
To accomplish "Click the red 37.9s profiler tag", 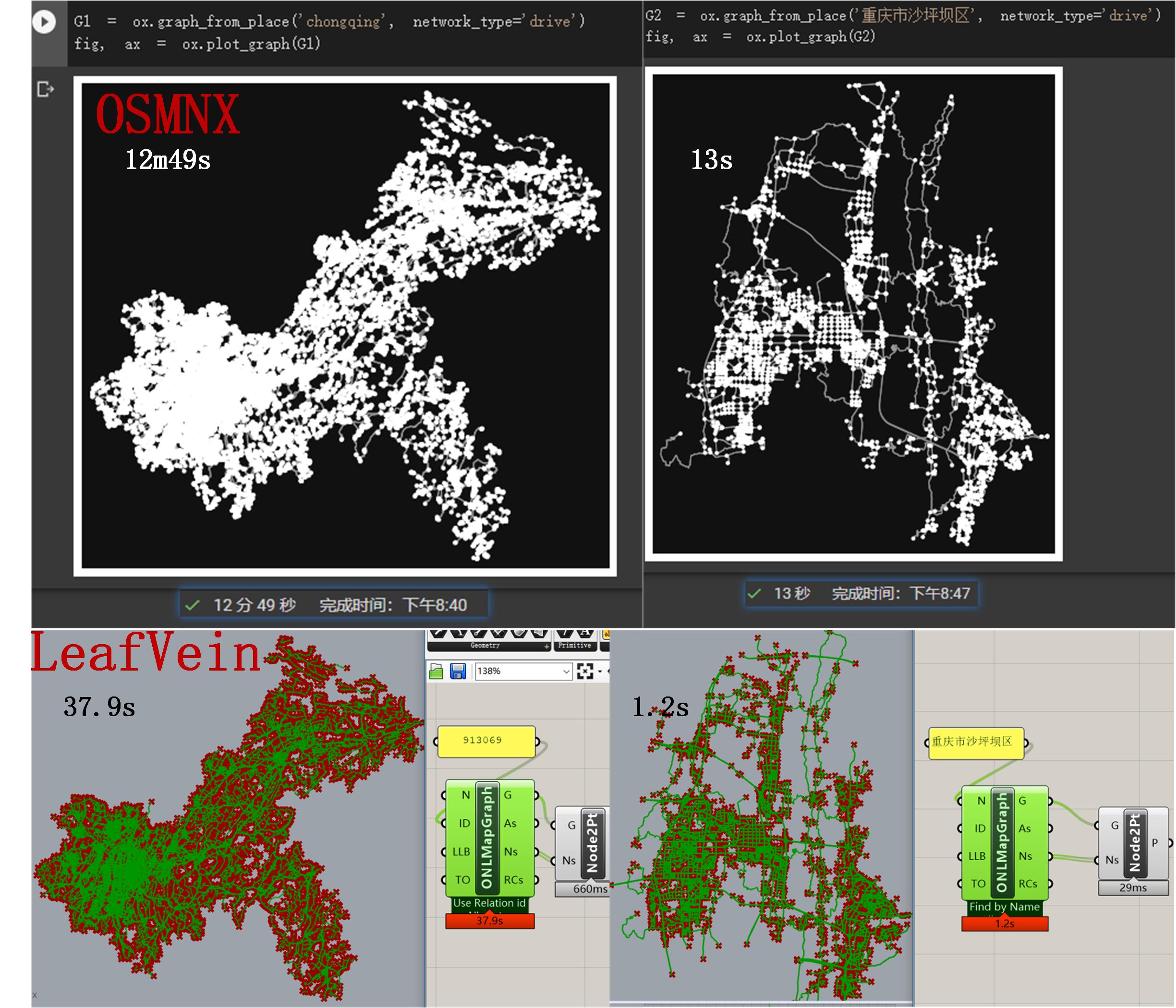I will 490,921.
